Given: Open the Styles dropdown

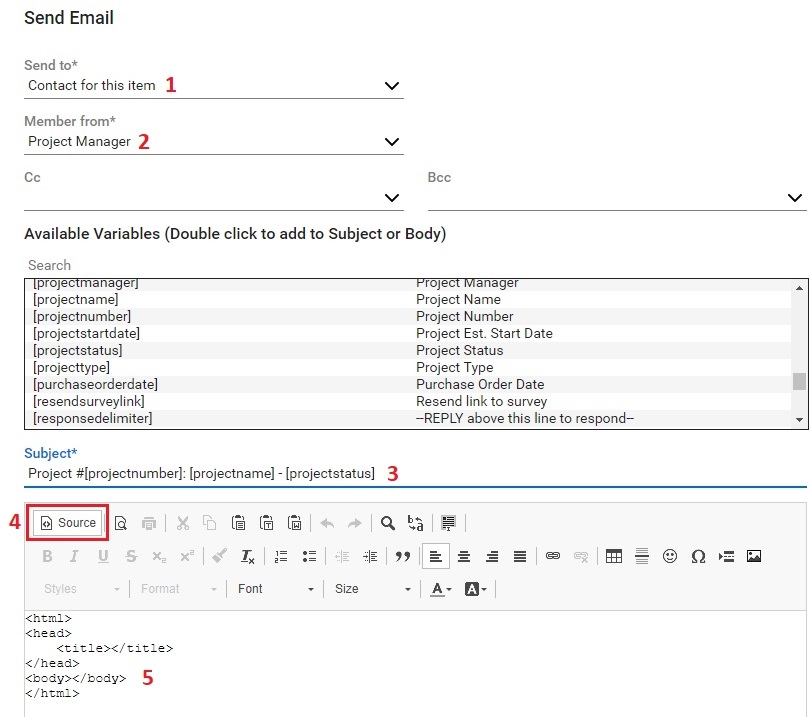Looking at the screenshot, I should pyautogui.click(x=81, y=589).
